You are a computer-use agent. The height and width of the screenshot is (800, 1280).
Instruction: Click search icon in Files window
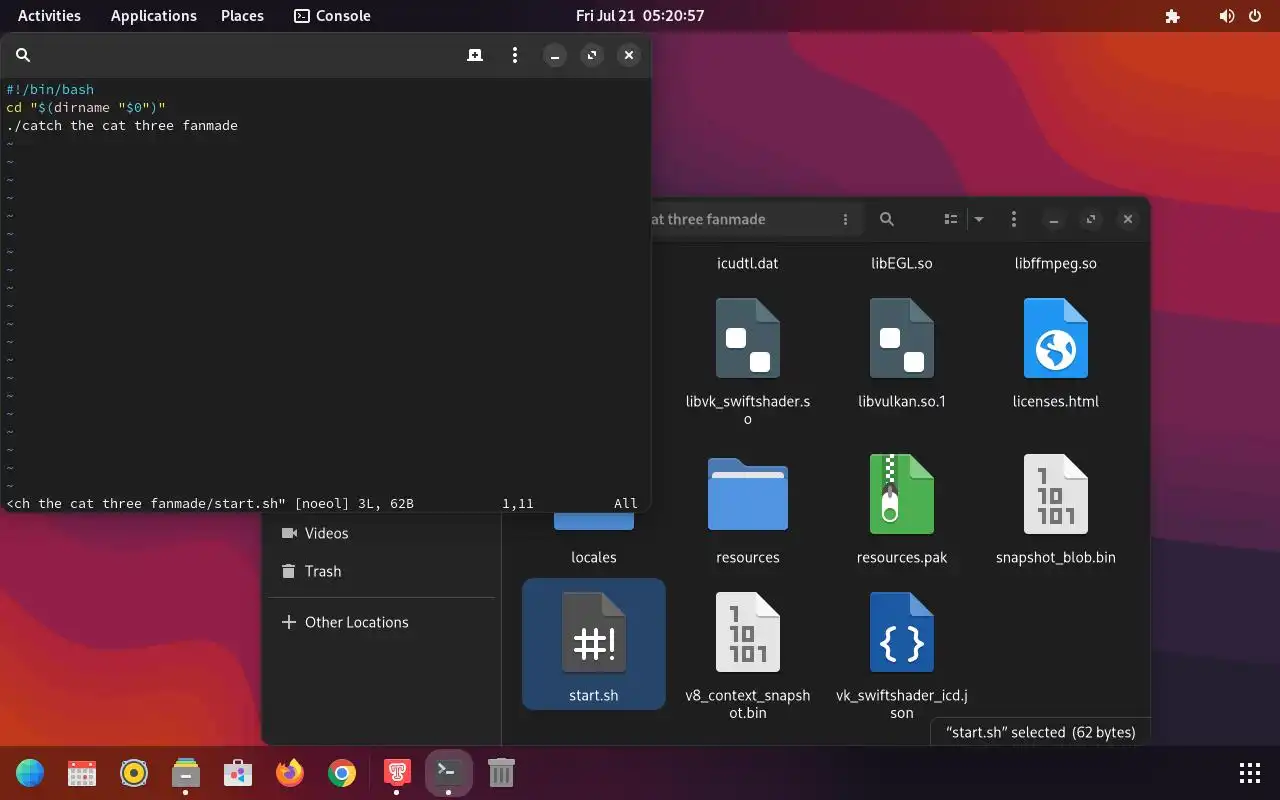coord(887,219)
